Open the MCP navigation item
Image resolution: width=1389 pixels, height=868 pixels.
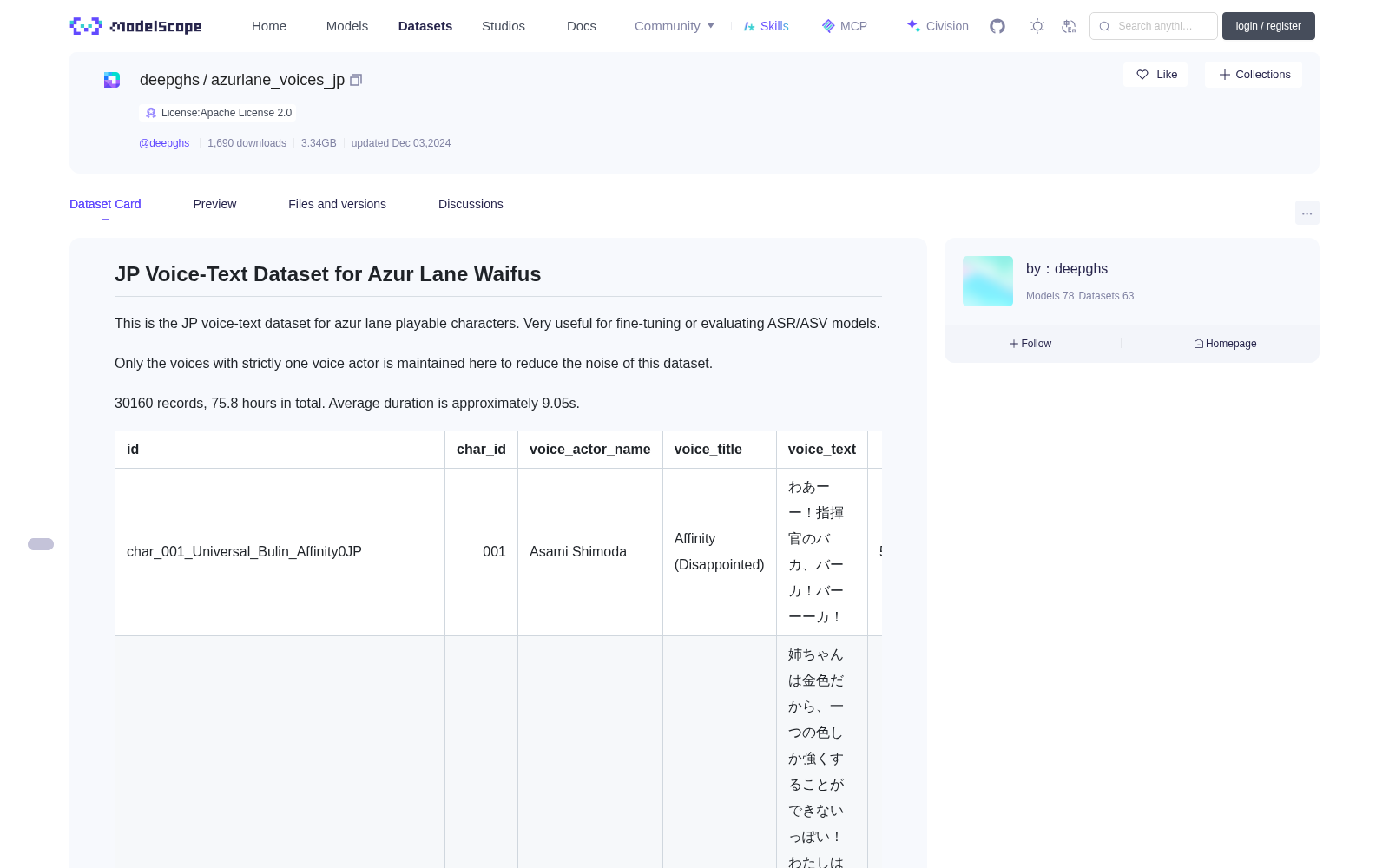(845, 26)
